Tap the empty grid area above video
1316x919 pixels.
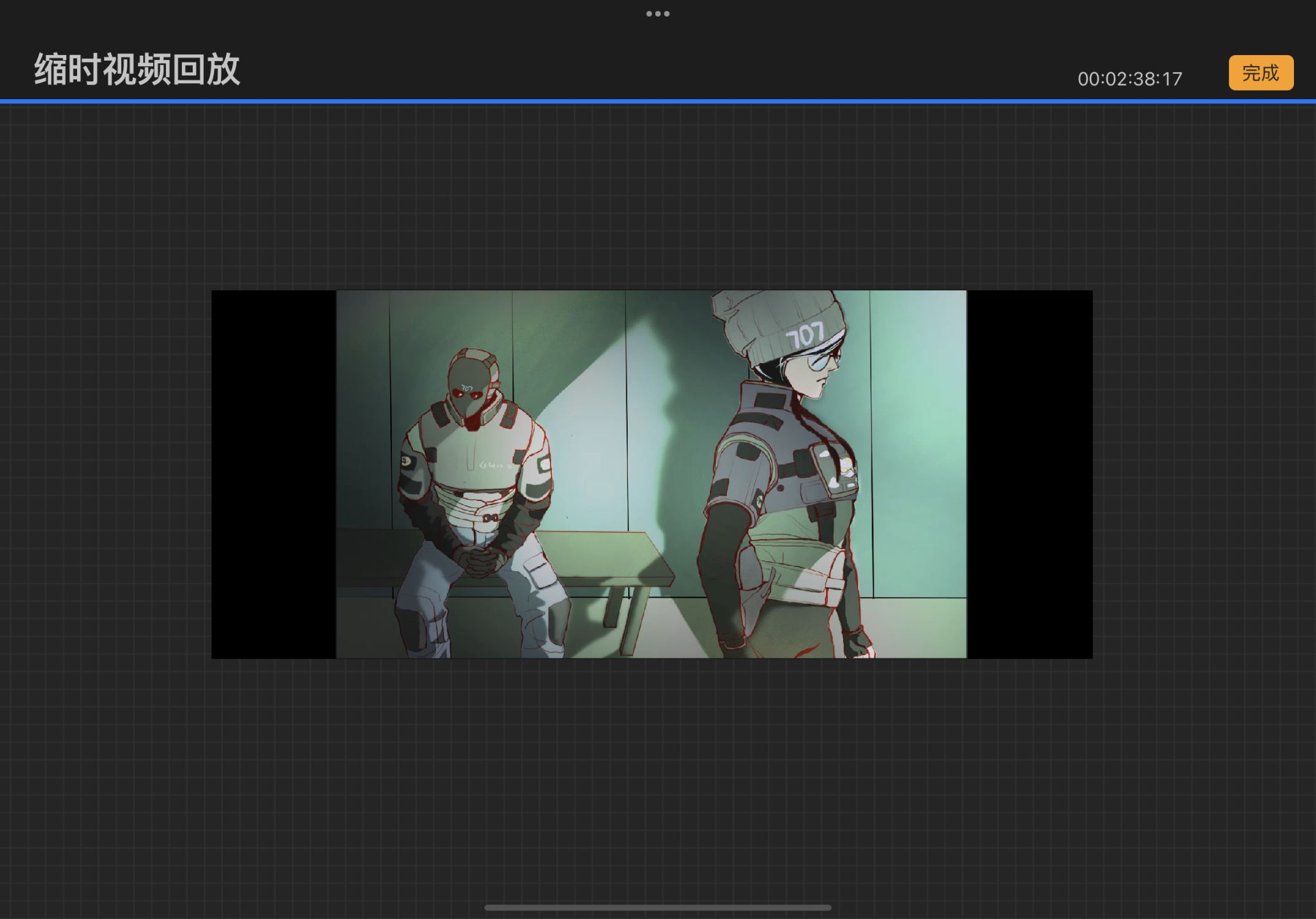(658, 196)
